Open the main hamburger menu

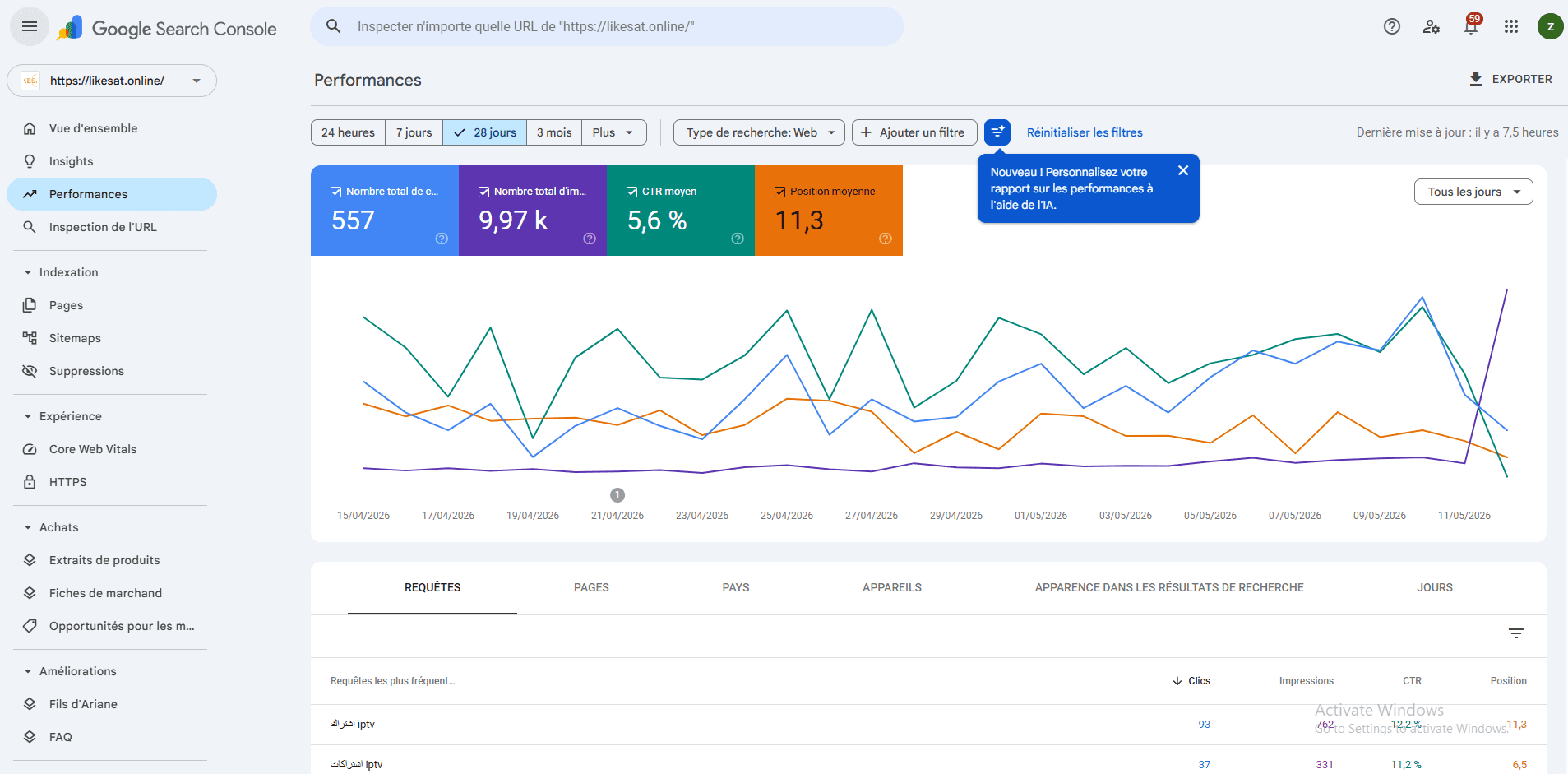[30, 26]
